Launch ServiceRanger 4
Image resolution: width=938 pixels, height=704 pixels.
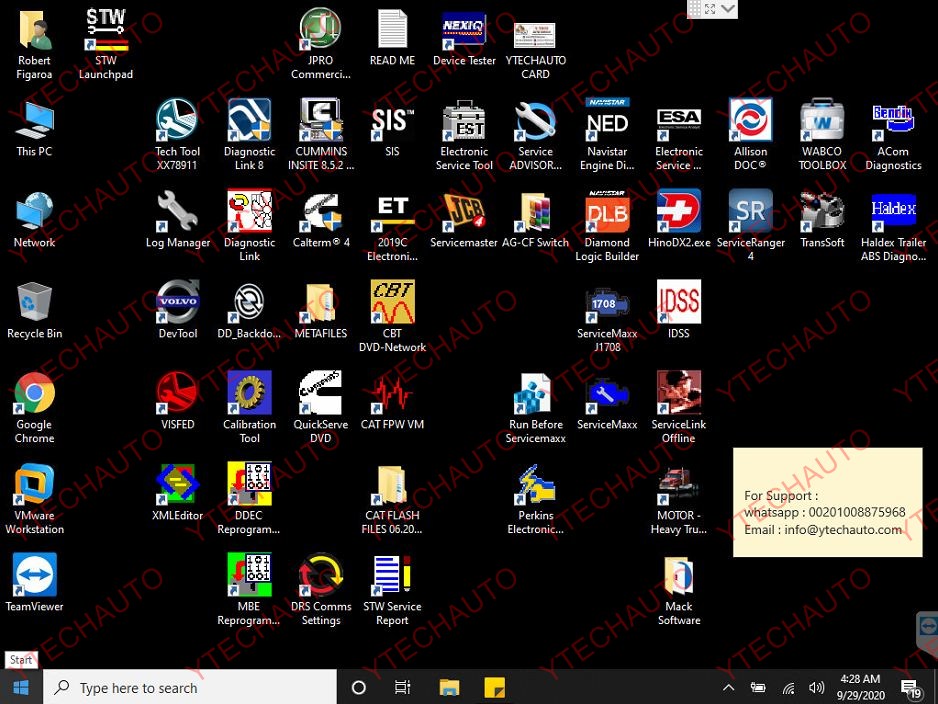(750, 225)
